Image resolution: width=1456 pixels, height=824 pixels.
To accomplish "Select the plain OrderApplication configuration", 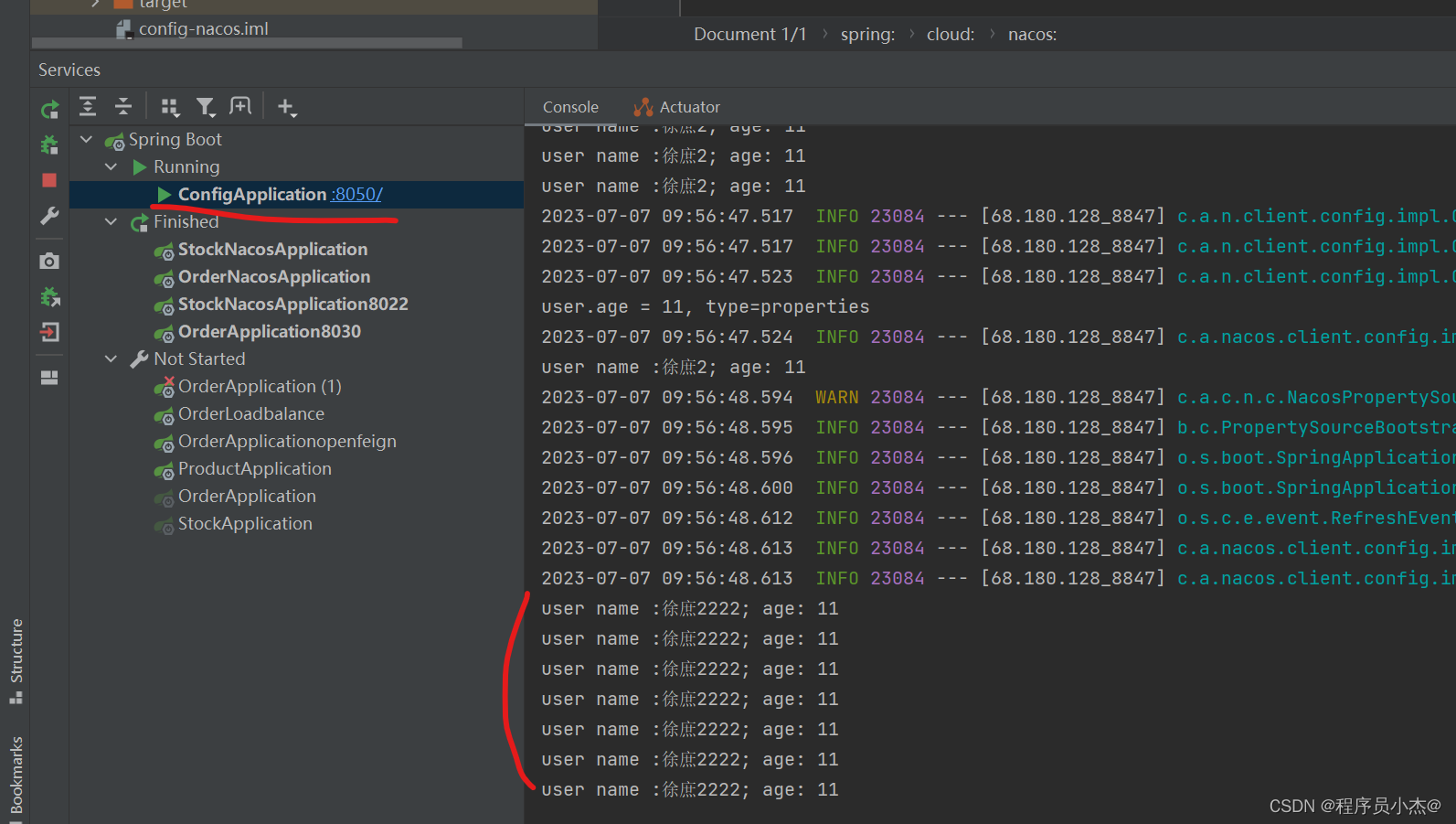I will point(247,496).
